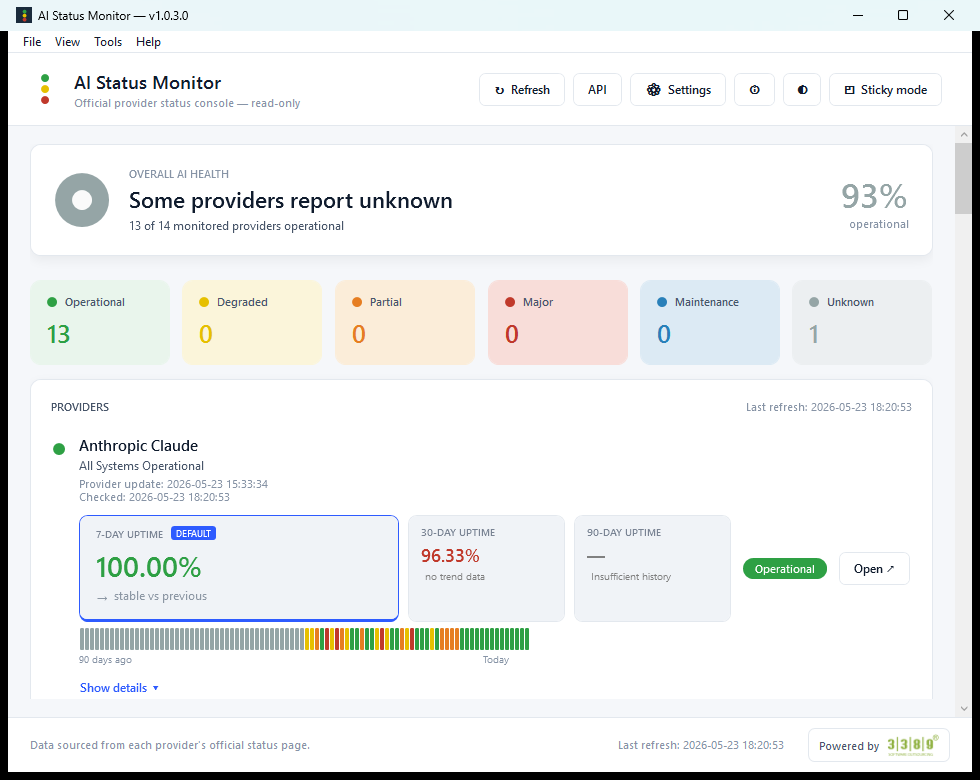Select the 7-day uptime default card
This screenshot has height=780, width=980.
[x=239, y=568]
